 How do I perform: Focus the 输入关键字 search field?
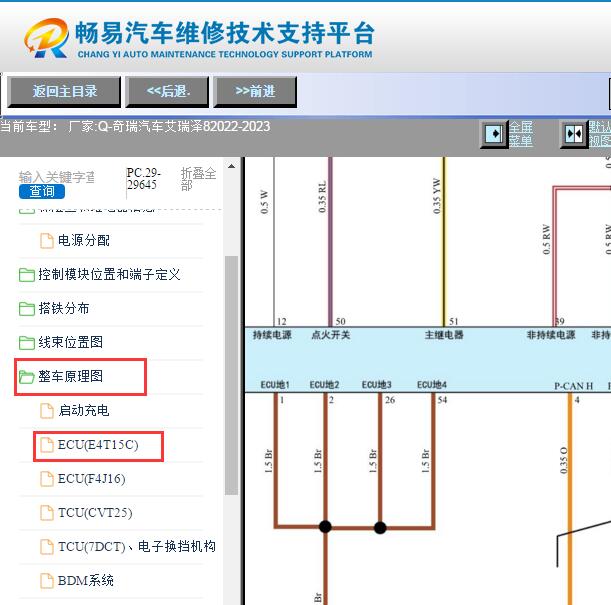click(x=57, y=177)
